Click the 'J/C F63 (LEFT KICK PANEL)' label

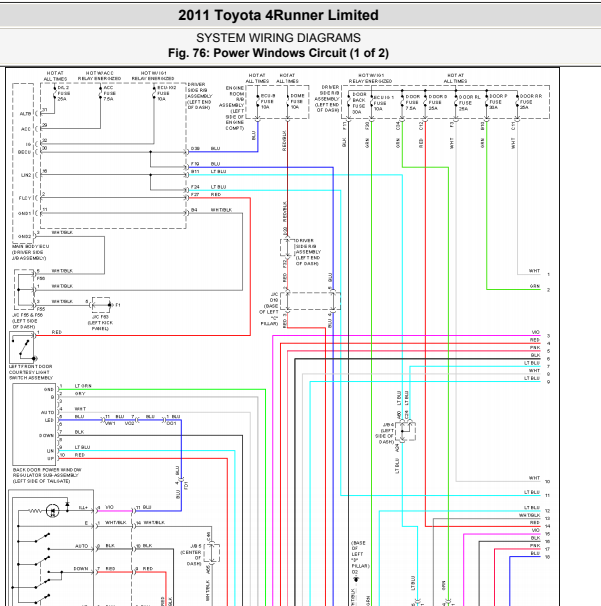pos(100,322)
